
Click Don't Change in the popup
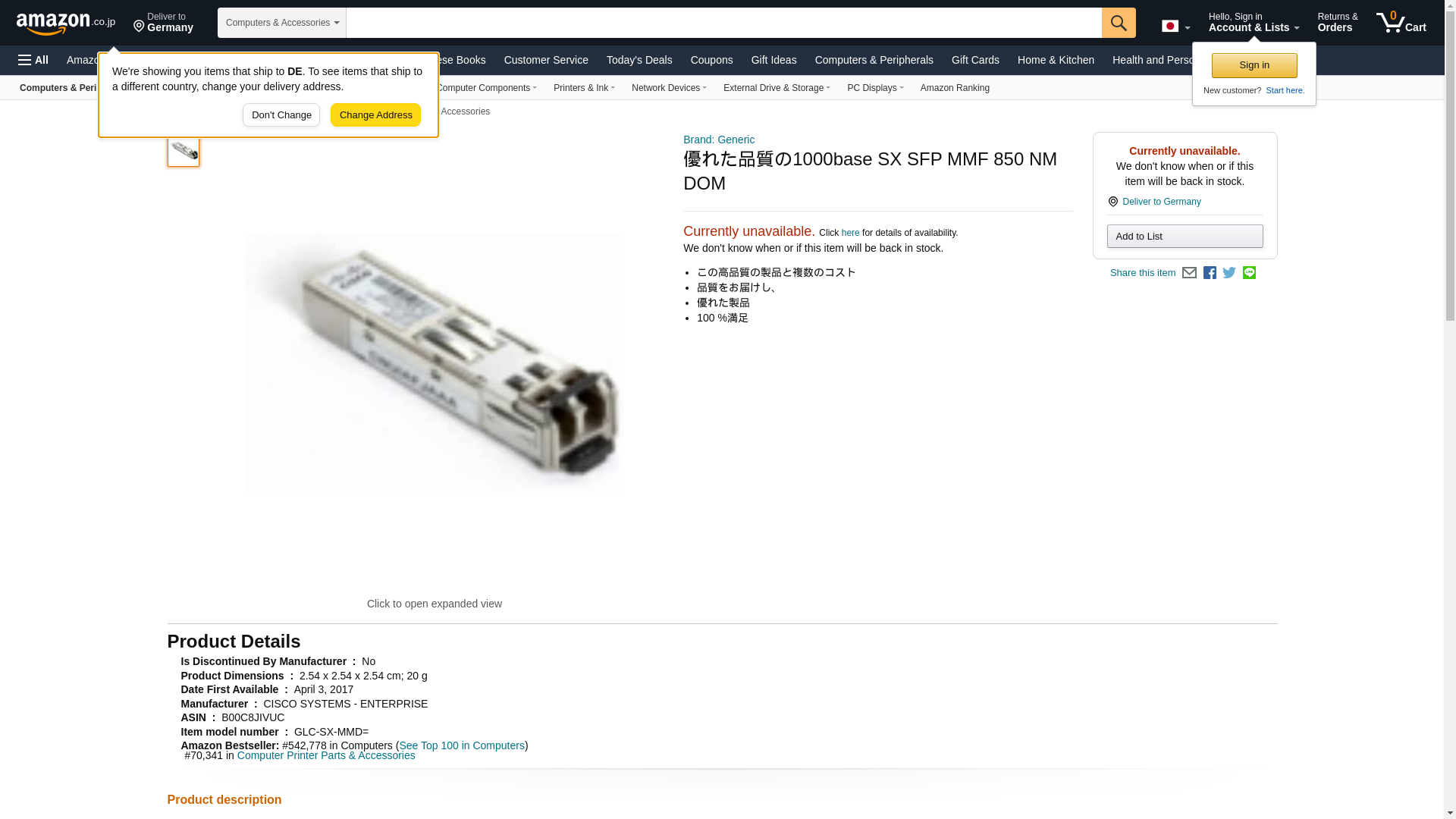click(281, 115)
